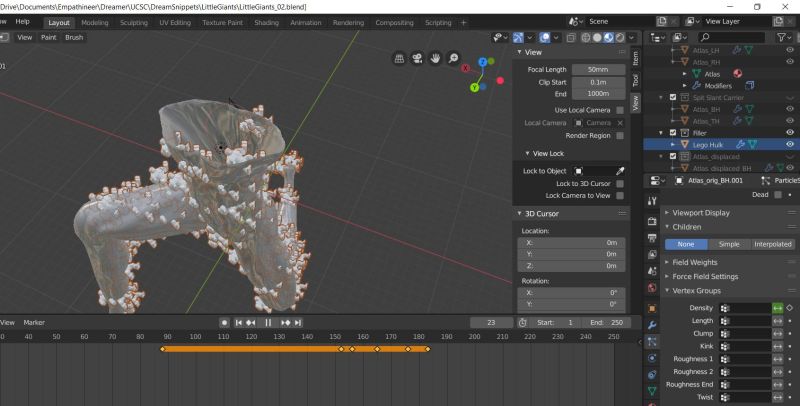This screenshot has height=406, width=800.
Task: Click the Focal Length value field
Action: (x=599, y=69)
